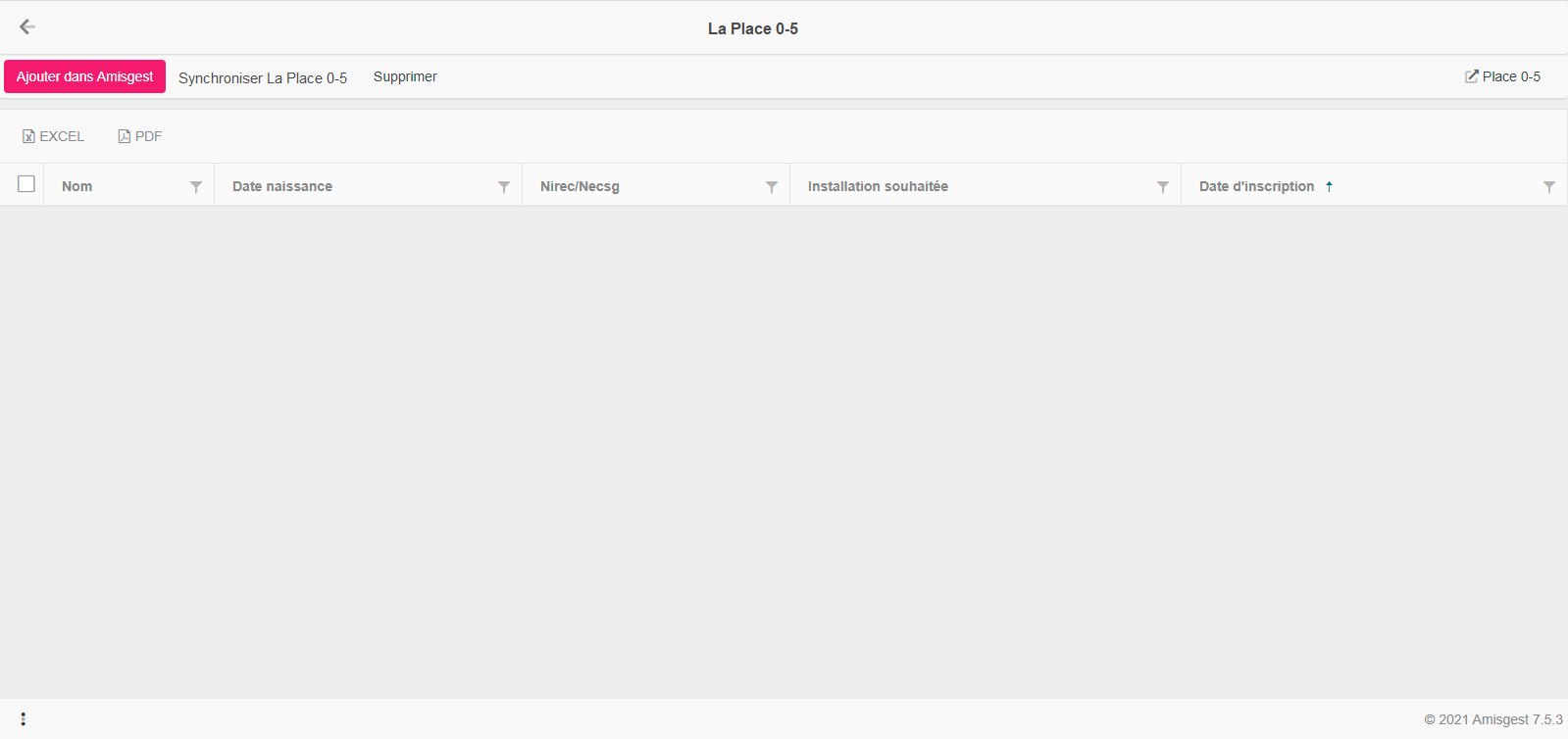Sort by Date d'inscription column
This screenshot has height=739, width=1568.
pos(1256,186)
